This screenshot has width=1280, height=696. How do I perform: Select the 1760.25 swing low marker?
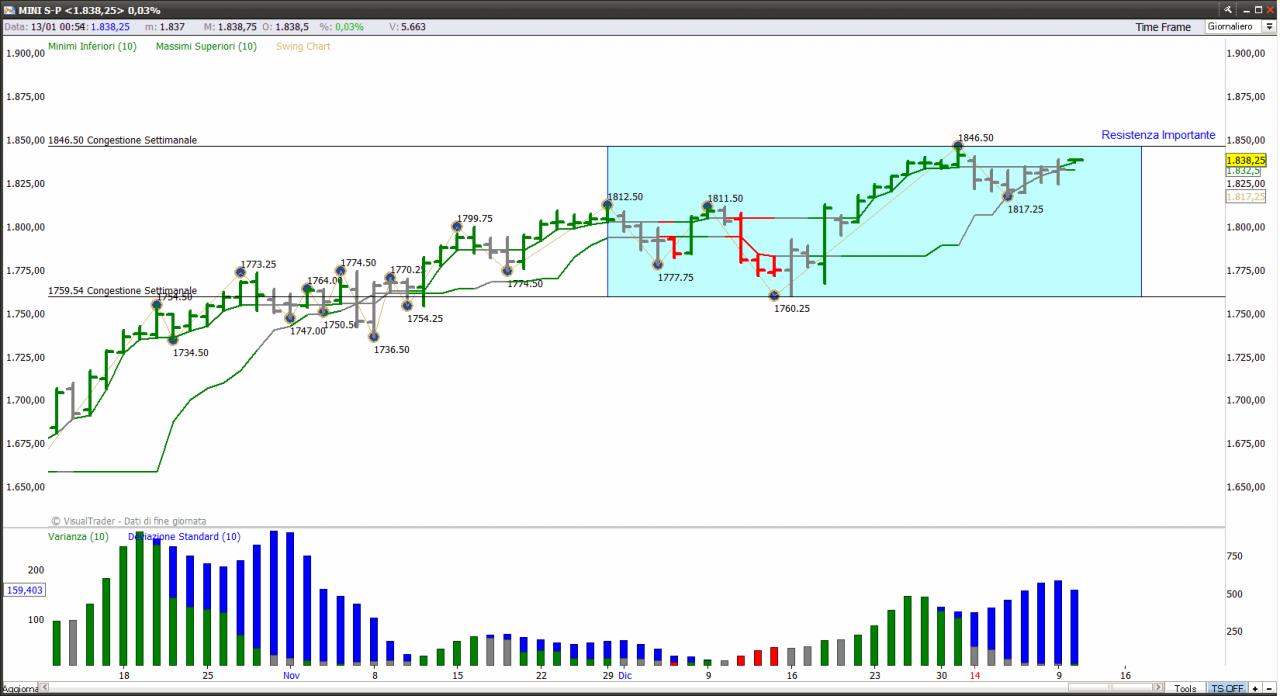pos(774,296)
